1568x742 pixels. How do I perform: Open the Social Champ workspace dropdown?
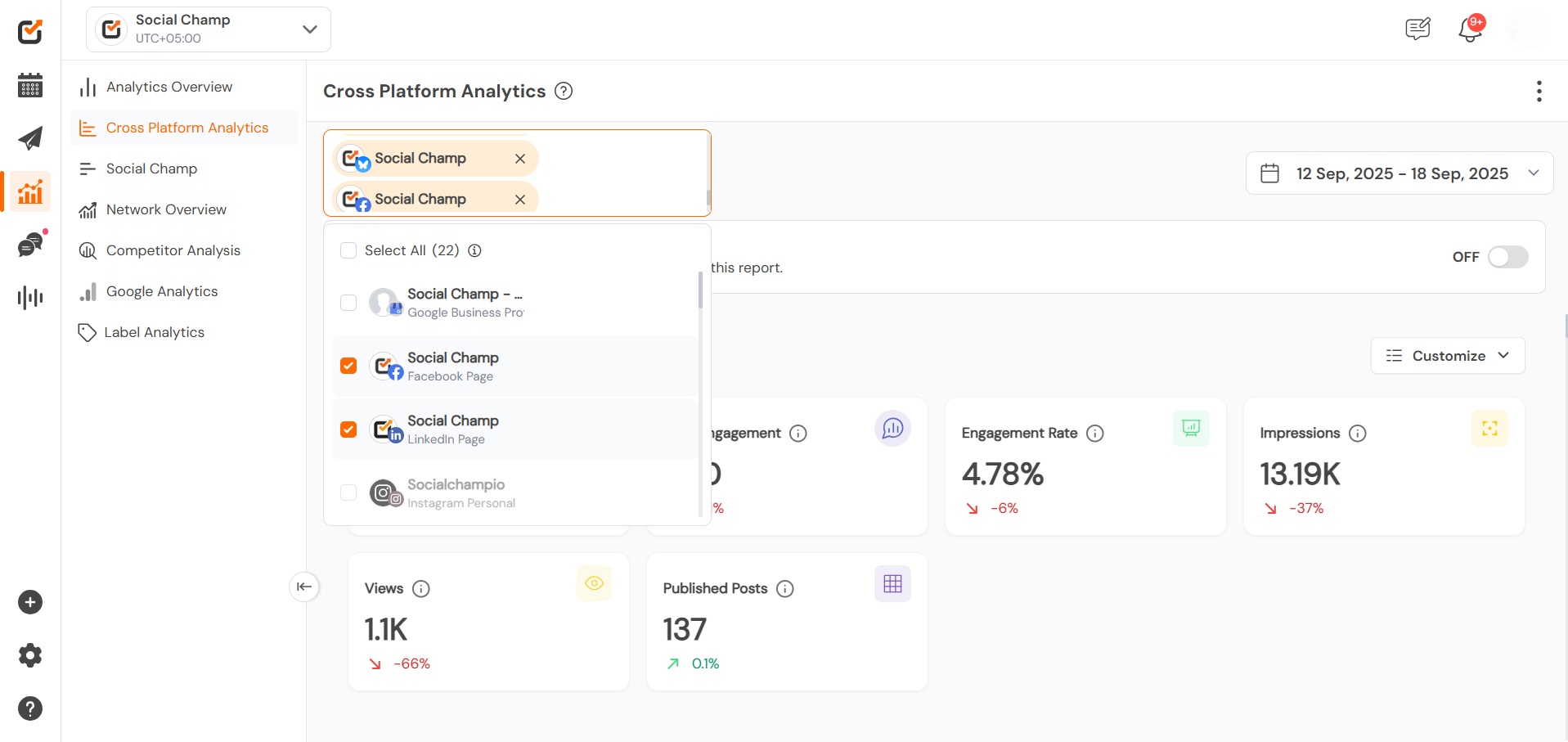209,29
